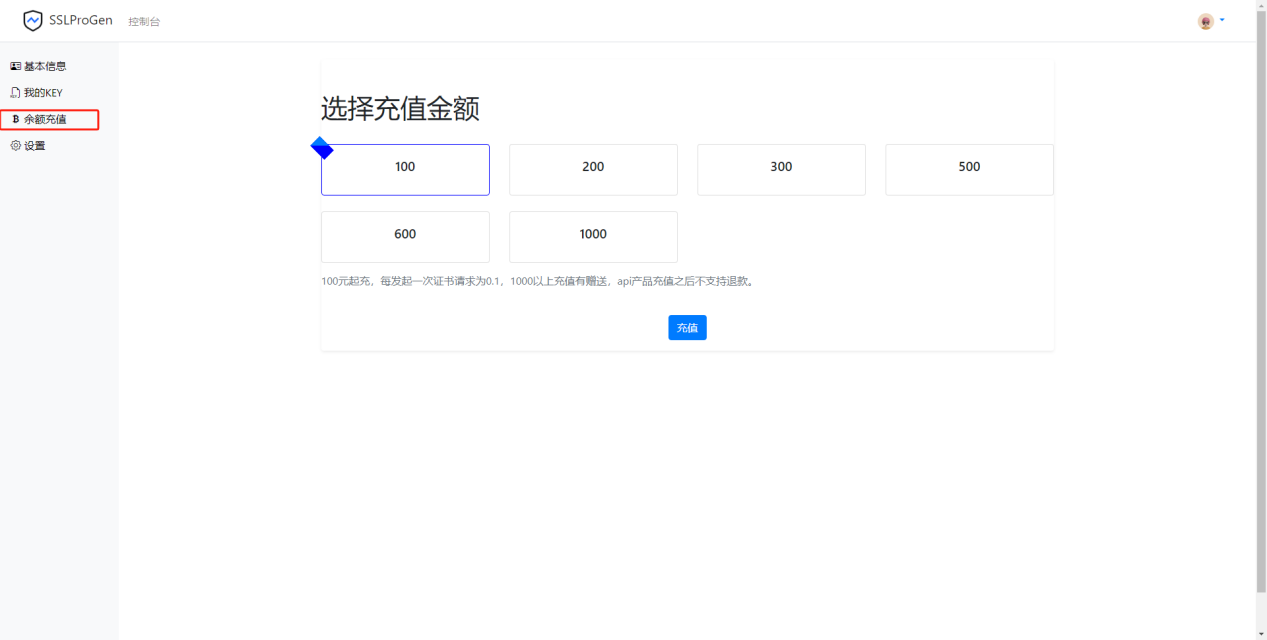This screenshot has width=1267, height=640.
Task: Select the 1000 recharge amount card
Action: [x=593, y=236]
